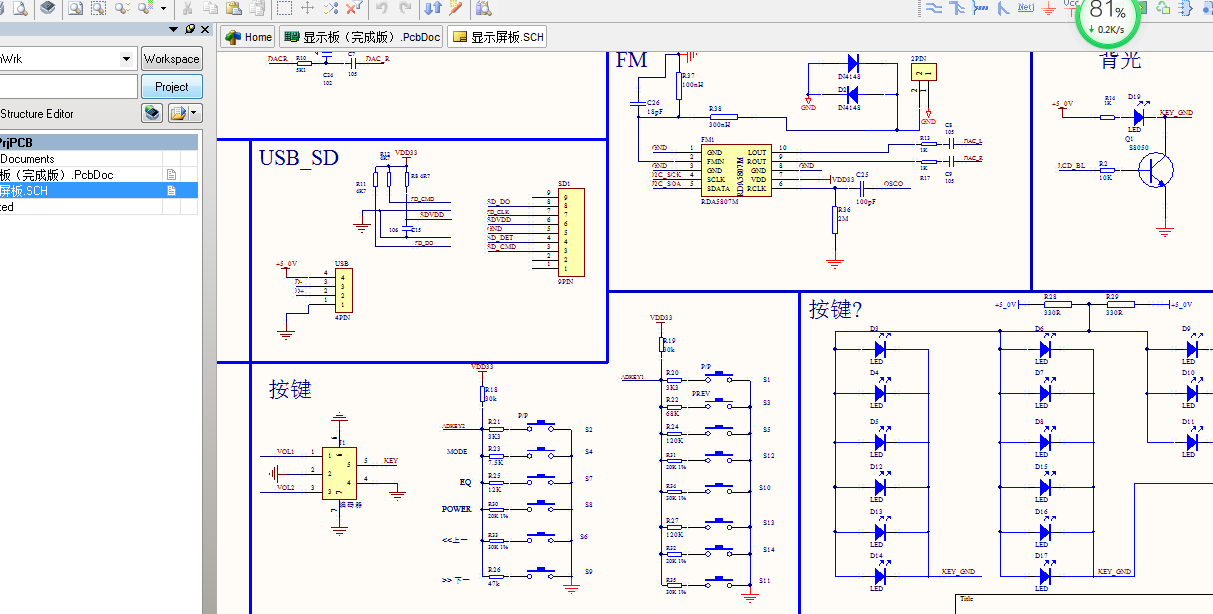The width and height of the screenshot is (1213, 614).
Task: Click the Redo arrow
Action: pos(405,8)
